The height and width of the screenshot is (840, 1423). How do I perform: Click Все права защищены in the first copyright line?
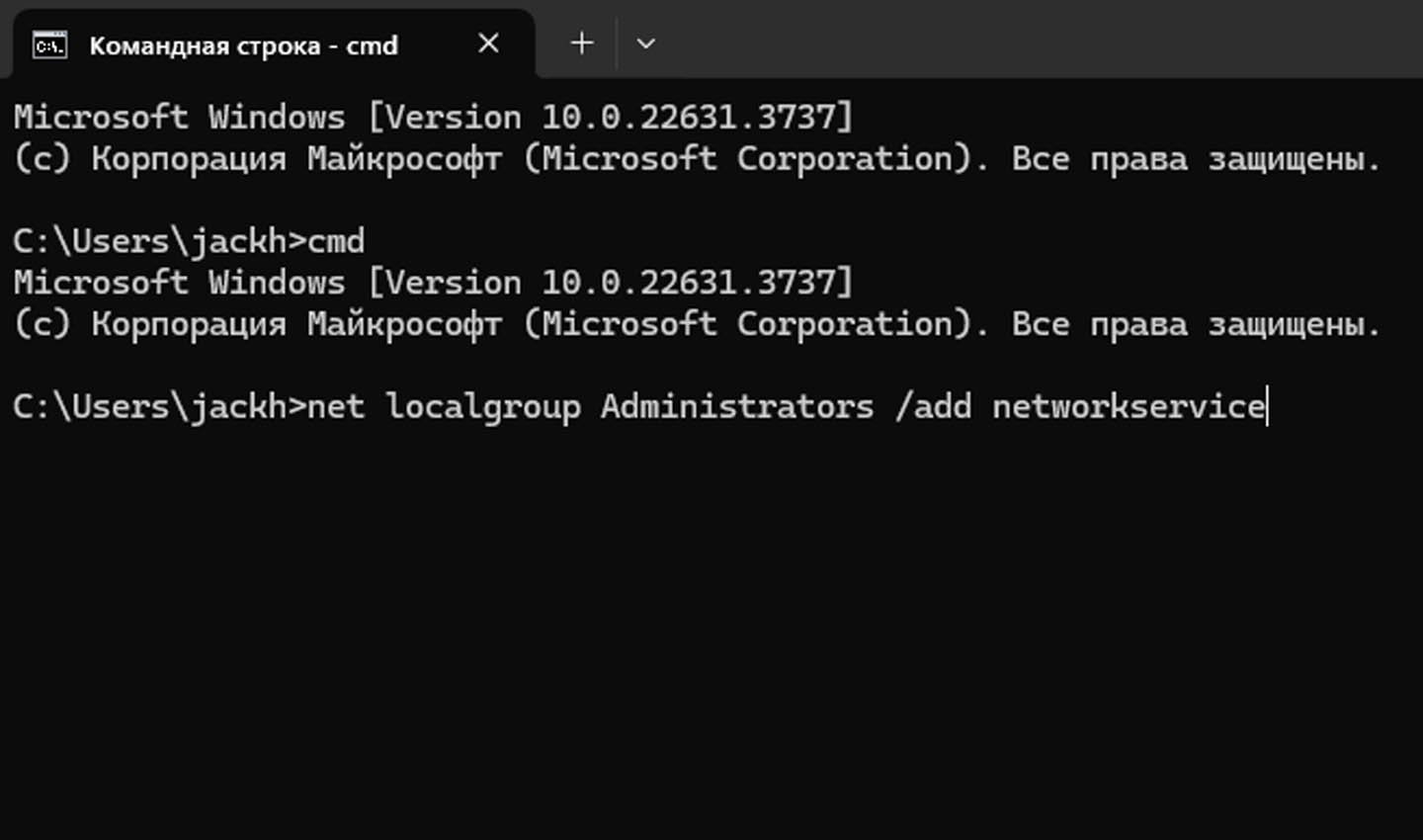(x=1196, y=159)
